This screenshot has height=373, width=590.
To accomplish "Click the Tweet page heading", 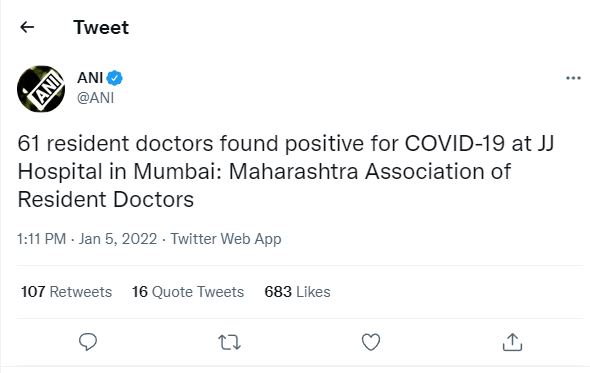I will tap(101, 27).
